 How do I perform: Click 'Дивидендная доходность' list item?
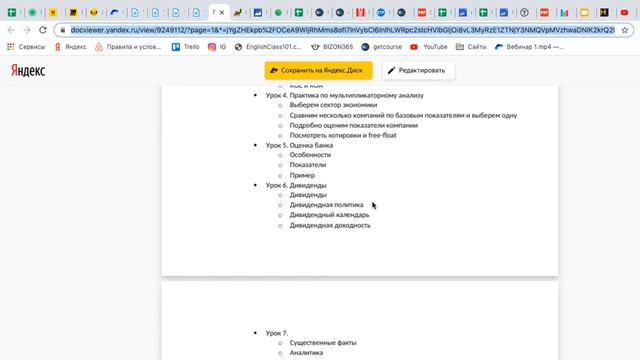pos(330,225)
